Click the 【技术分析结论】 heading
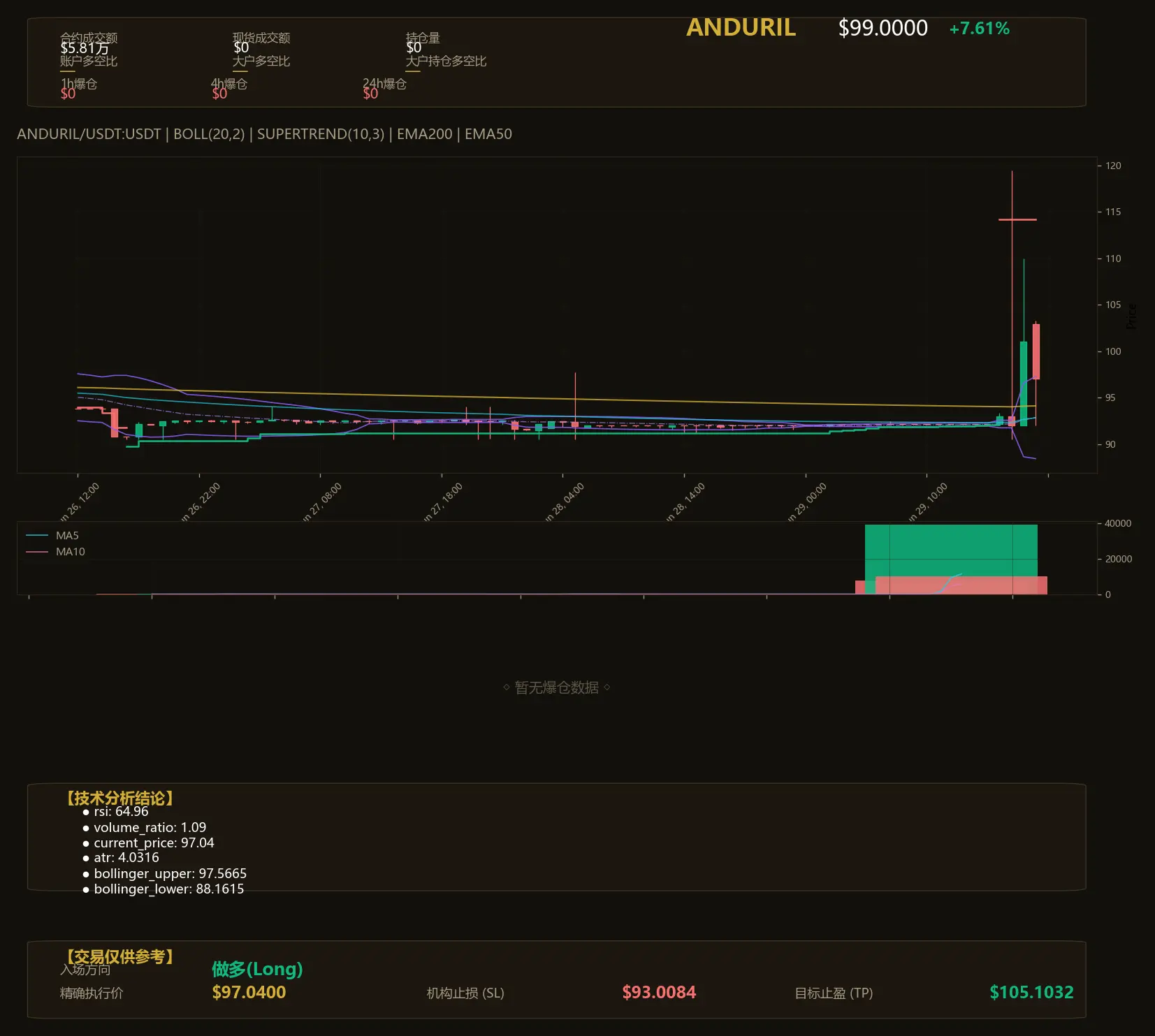This screenshot has width=1155, height=1036. [x=119, y=798]
